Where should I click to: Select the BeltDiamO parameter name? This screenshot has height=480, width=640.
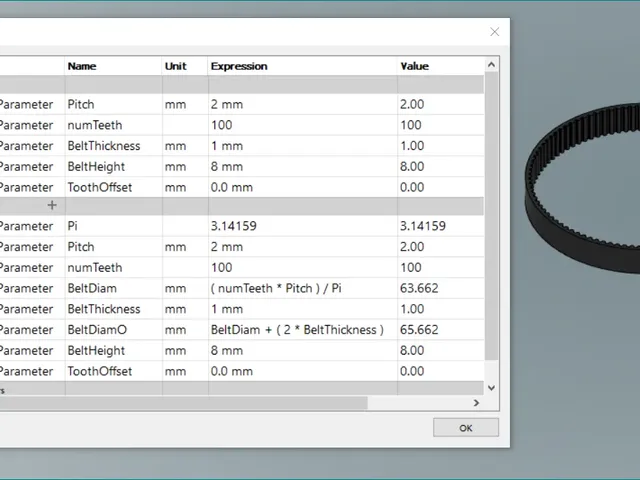click(x=113, y=330)
